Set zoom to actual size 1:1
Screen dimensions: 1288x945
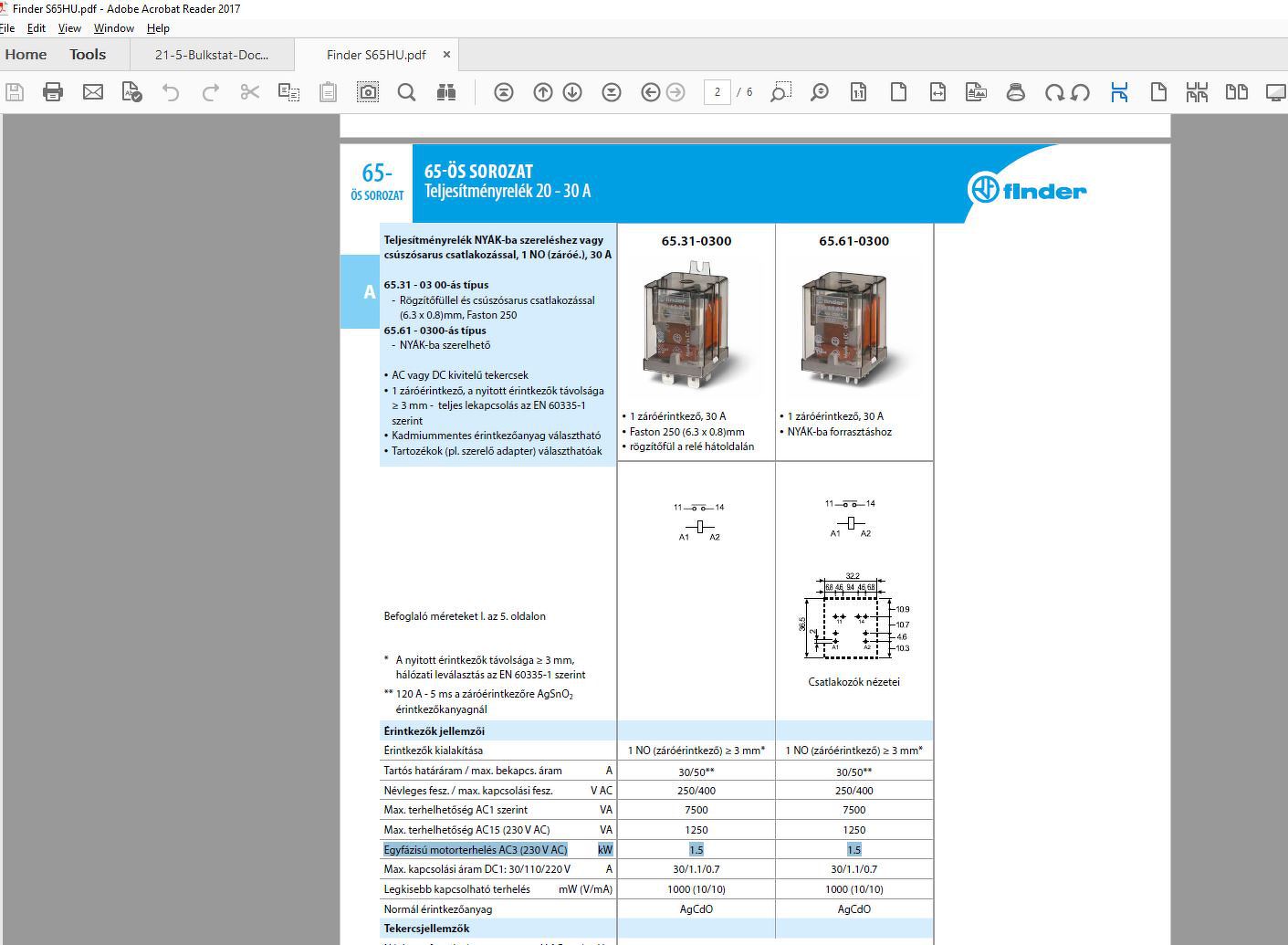tap(858, 92)
